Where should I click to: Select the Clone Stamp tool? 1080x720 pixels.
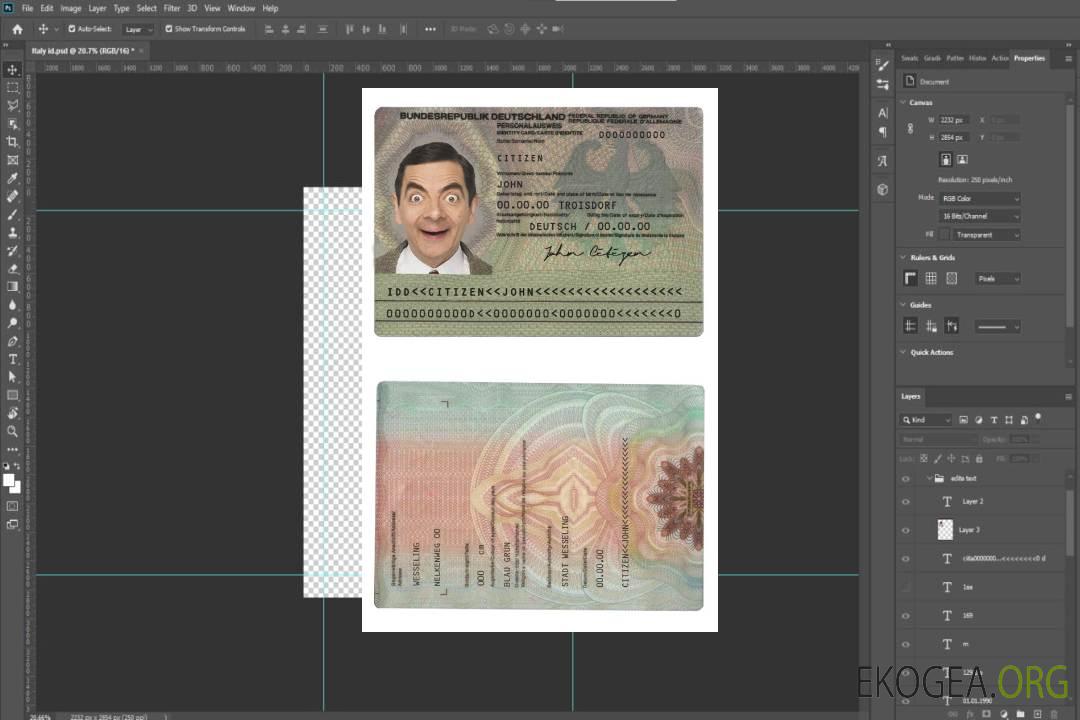click(x=12, y=233)
